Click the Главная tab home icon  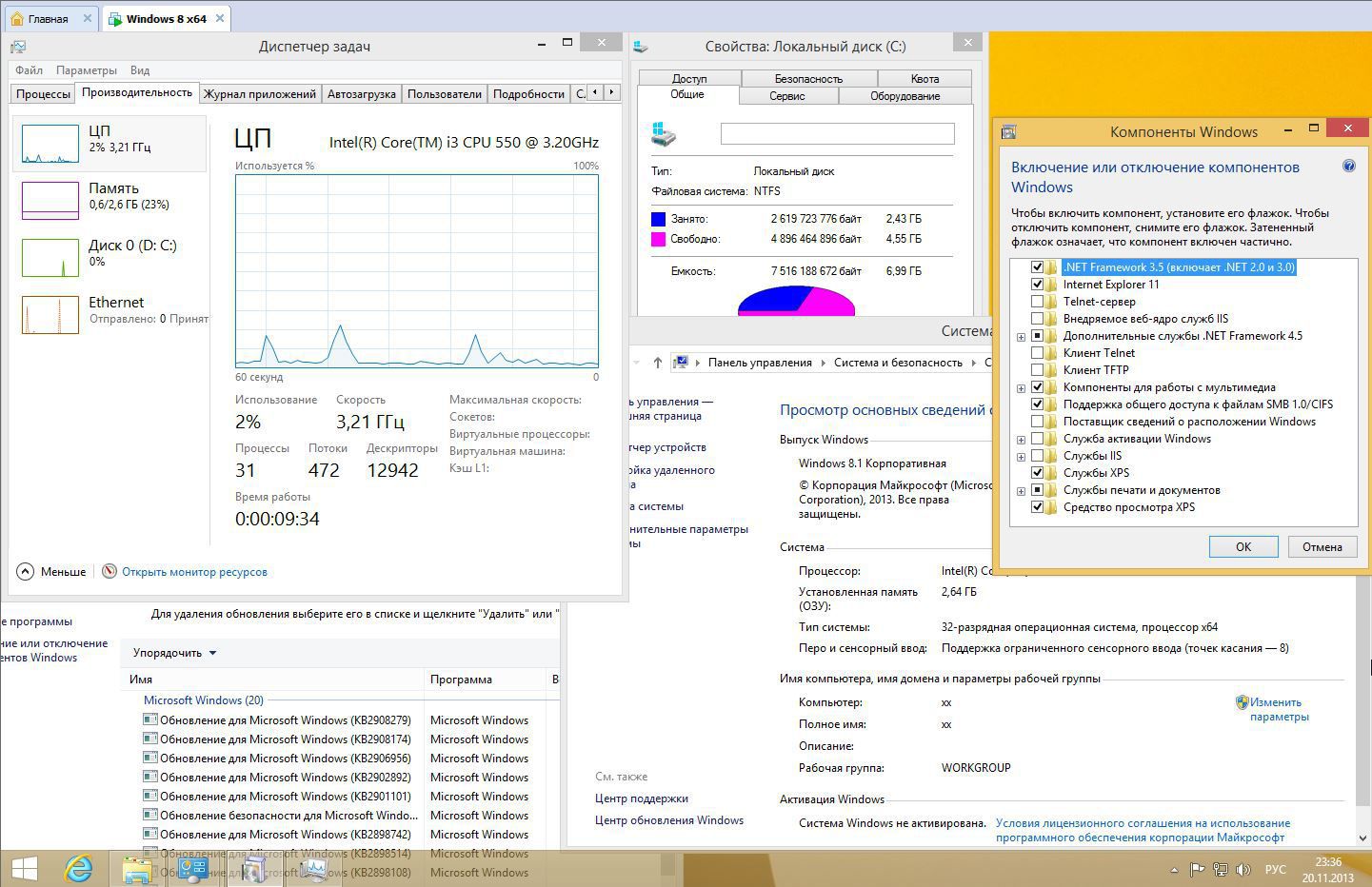pos(17,18)
